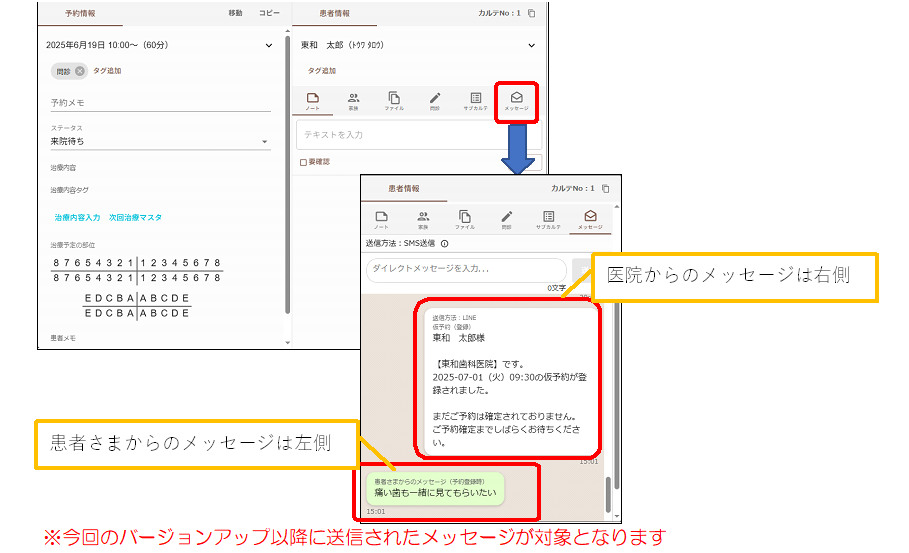The width and height of the screenshot is (909, 553).
Task: Open the ファイル icon above テキストを入力 field
Action: click(x=394, y=101)
